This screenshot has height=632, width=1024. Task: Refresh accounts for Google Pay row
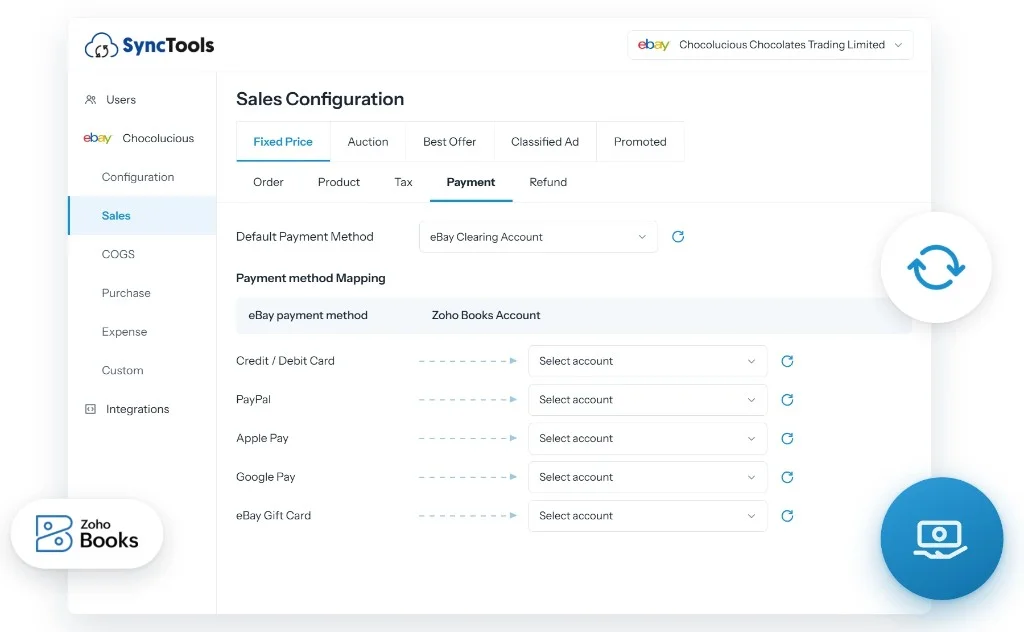click(x=787, y=477)
